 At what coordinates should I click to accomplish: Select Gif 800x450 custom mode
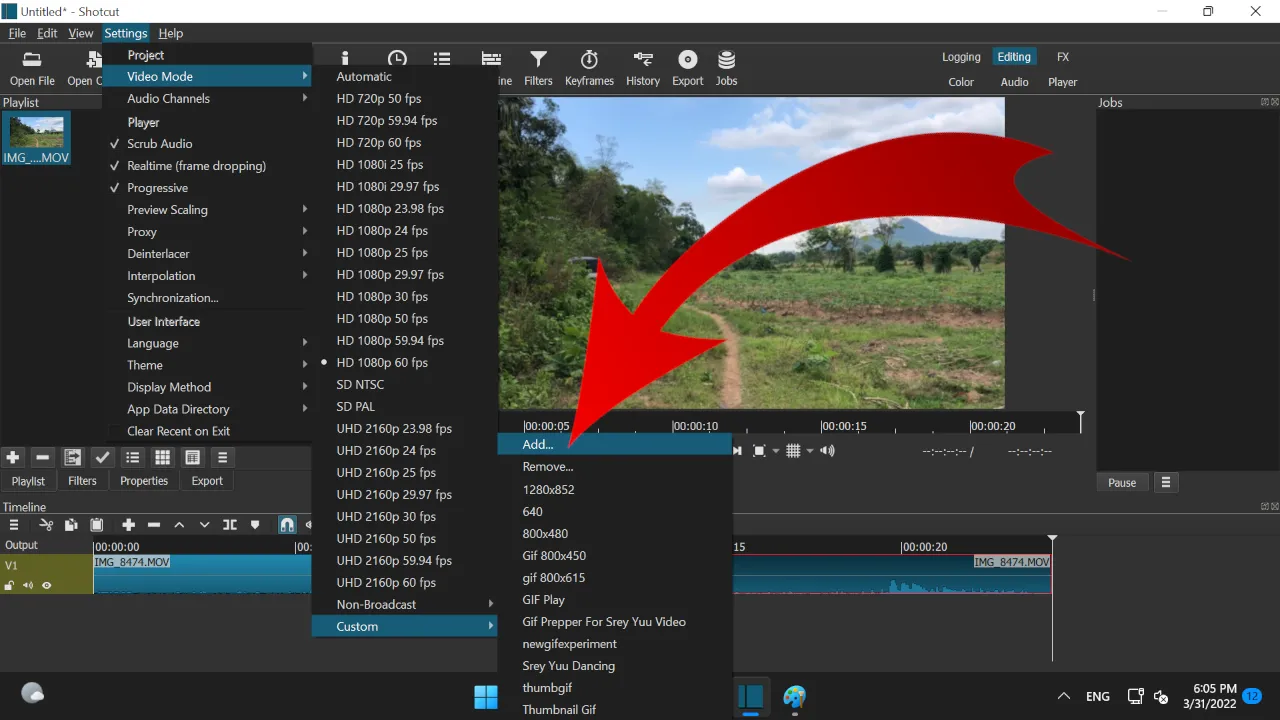(615, 556)
